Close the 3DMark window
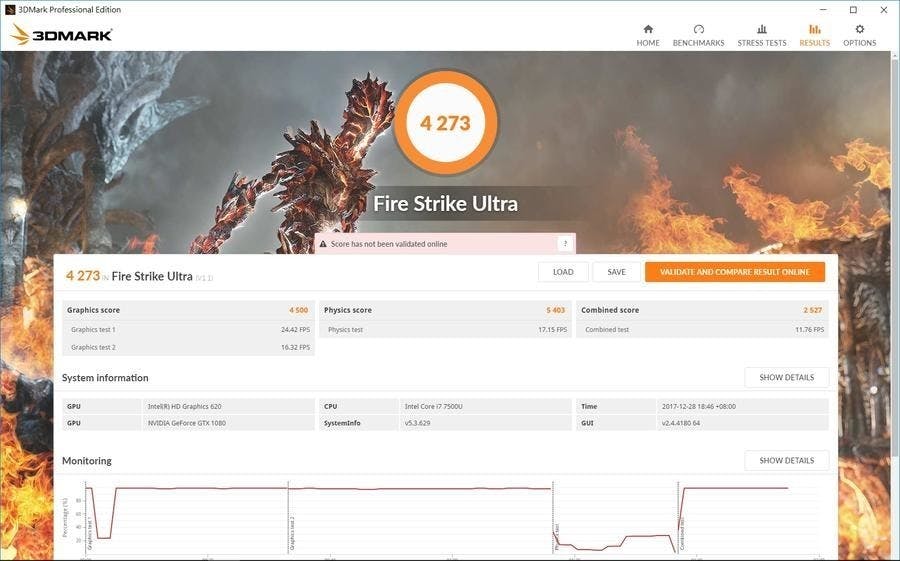Screen dimensions: 900x561 click(x=884, y=10)
